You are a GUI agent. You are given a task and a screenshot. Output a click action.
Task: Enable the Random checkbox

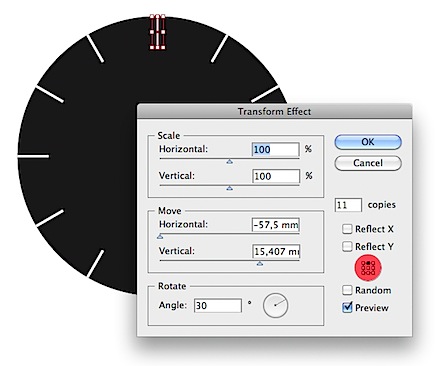[347, 290]
